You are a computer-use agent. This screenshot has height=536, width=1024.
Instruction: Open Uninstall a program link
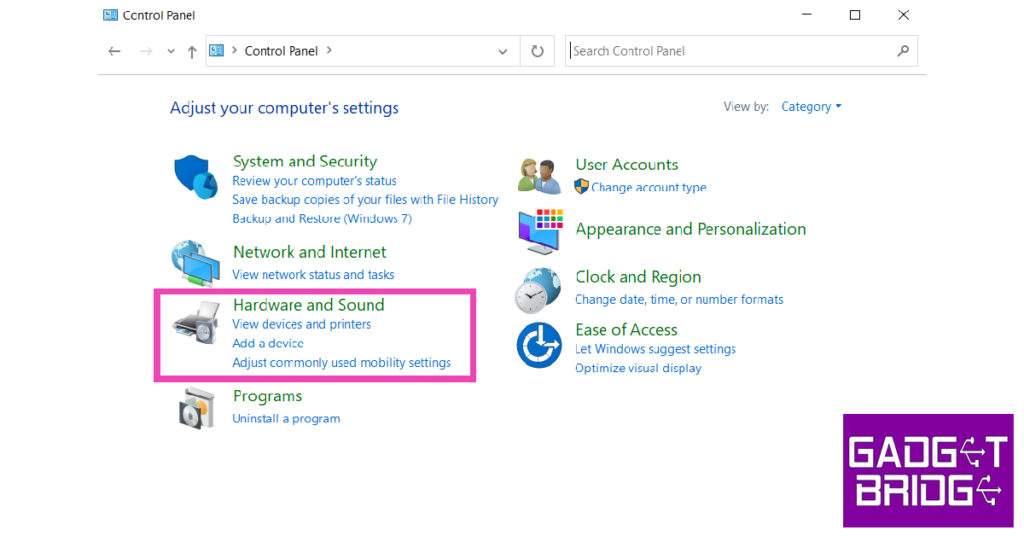tap(286, 419)
